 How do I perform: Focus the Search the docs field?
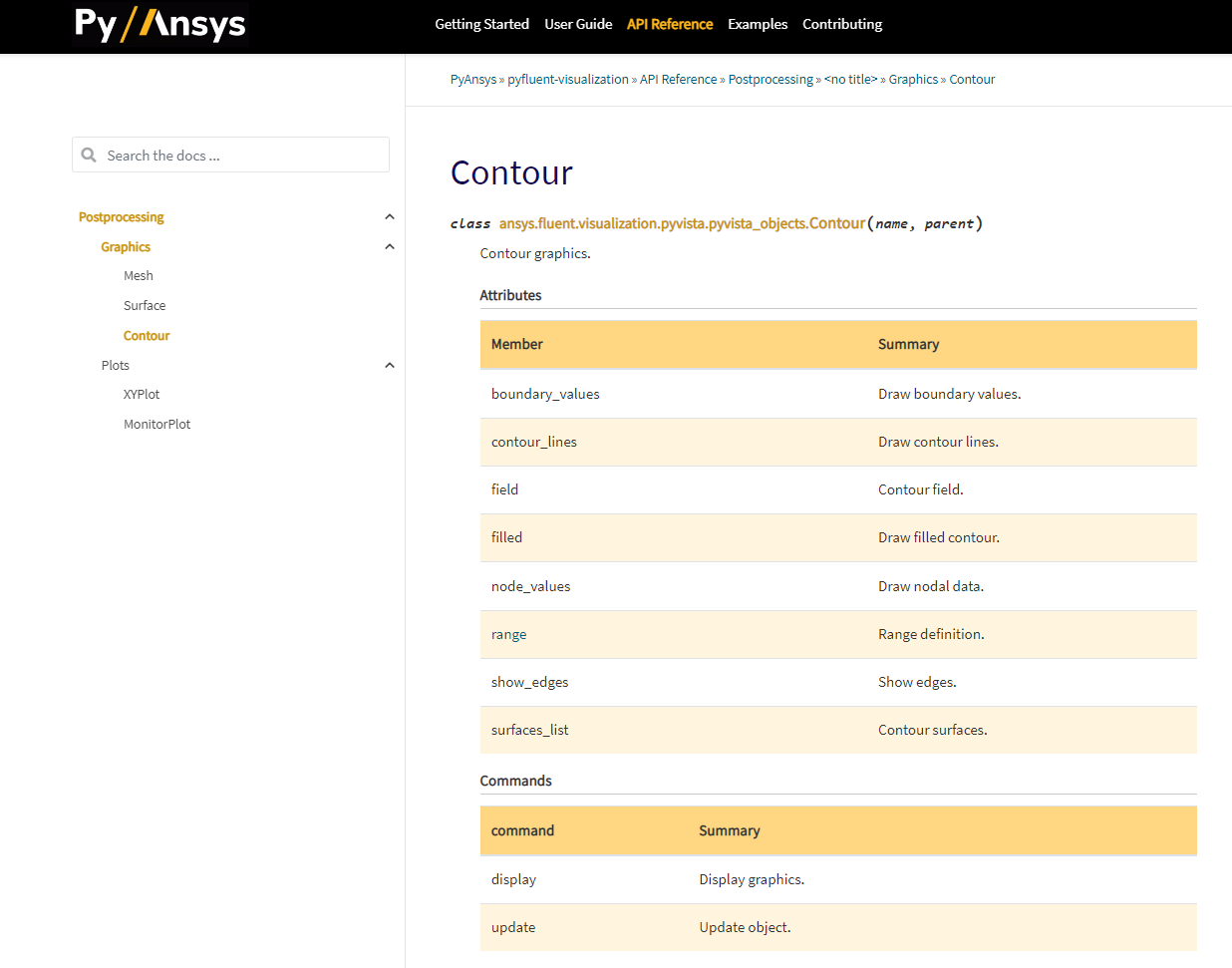[230, 155]
